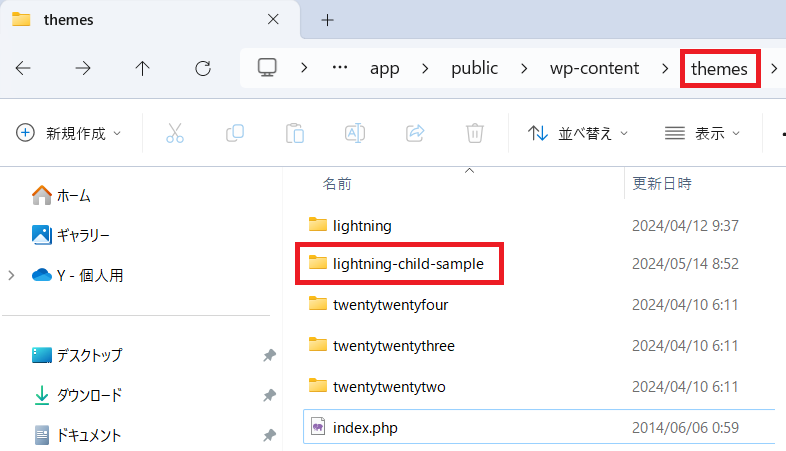Click the index.php file icon
786x451 pixels.
click(318, 427)
